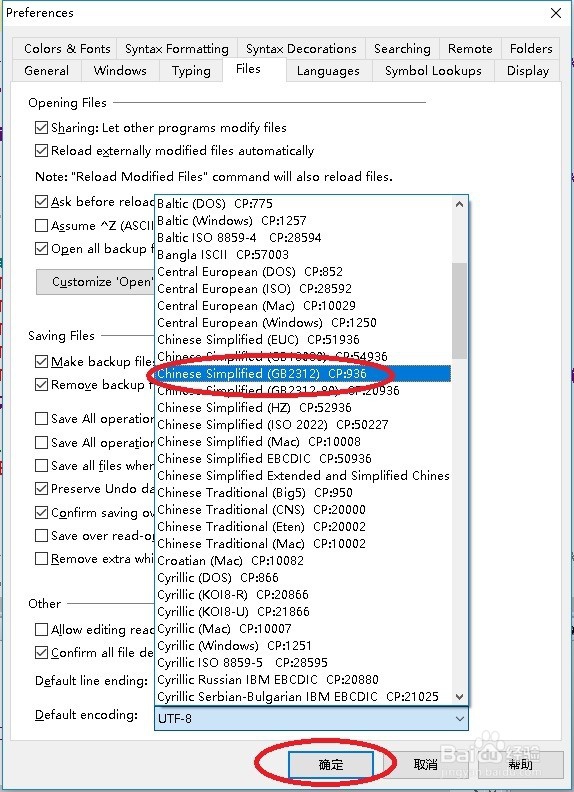Switch to the Symbol Lookups tab
This screenshot has height=792, width=574.
[433, 70]
